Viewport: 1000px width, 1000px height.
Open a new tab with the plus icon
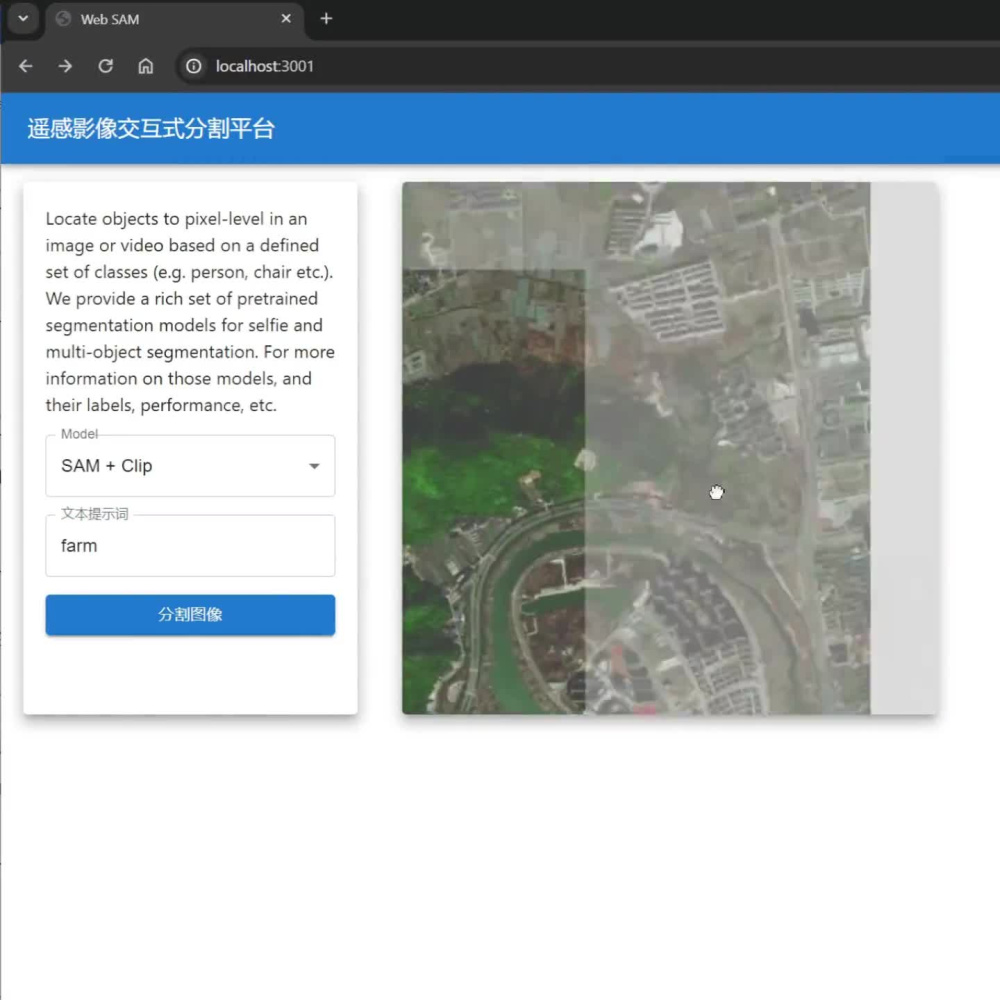point(326,19)
